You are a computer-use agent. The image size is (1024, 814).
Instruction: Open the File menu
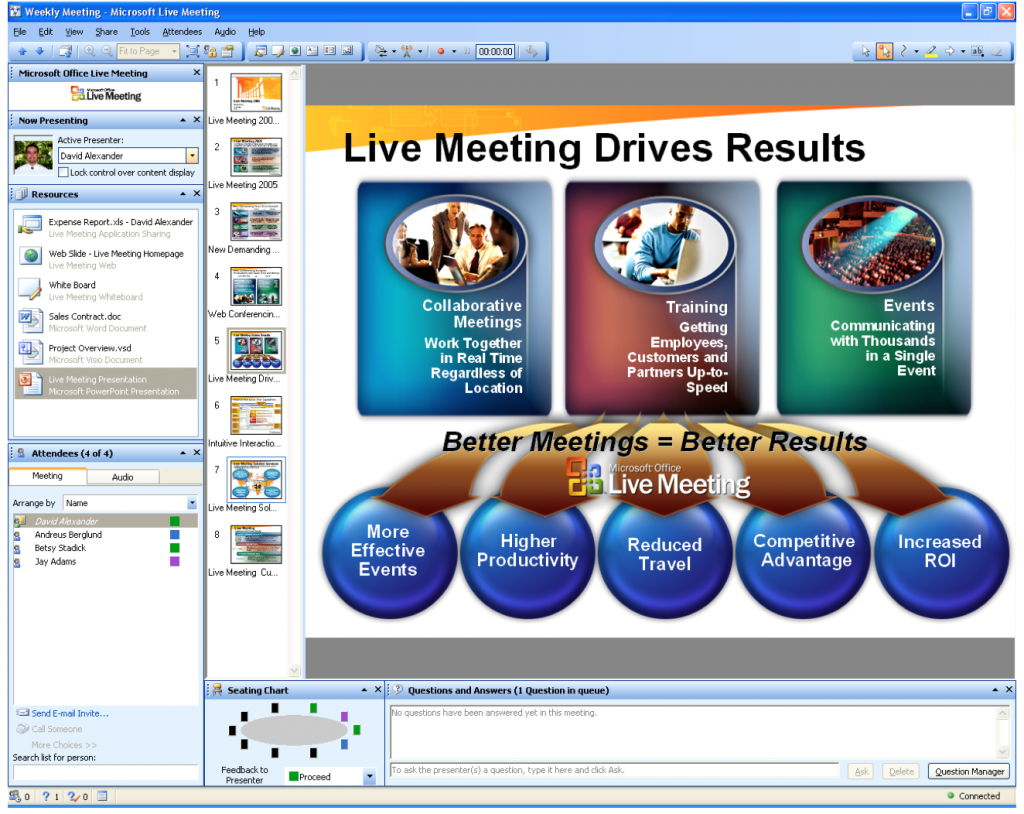click(20, 31)
